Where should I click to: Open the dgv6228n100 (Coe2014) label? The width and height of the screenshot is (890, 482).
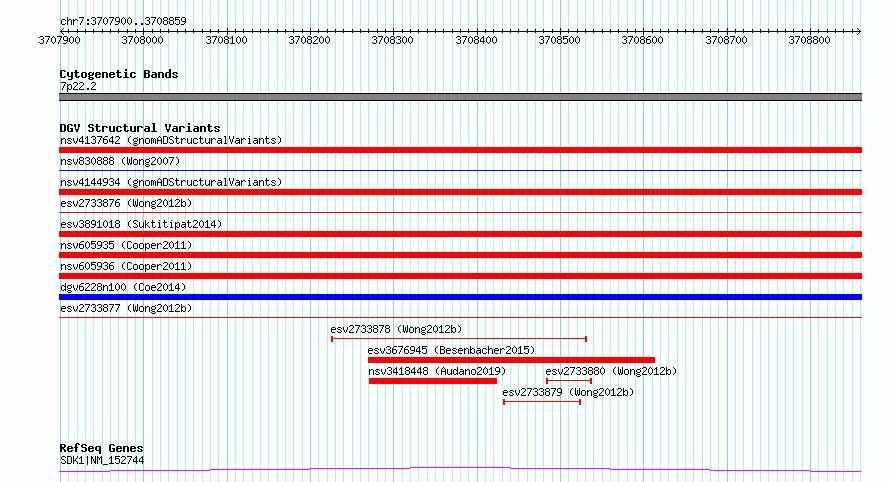pyautogui.click(x=123, y=287)
